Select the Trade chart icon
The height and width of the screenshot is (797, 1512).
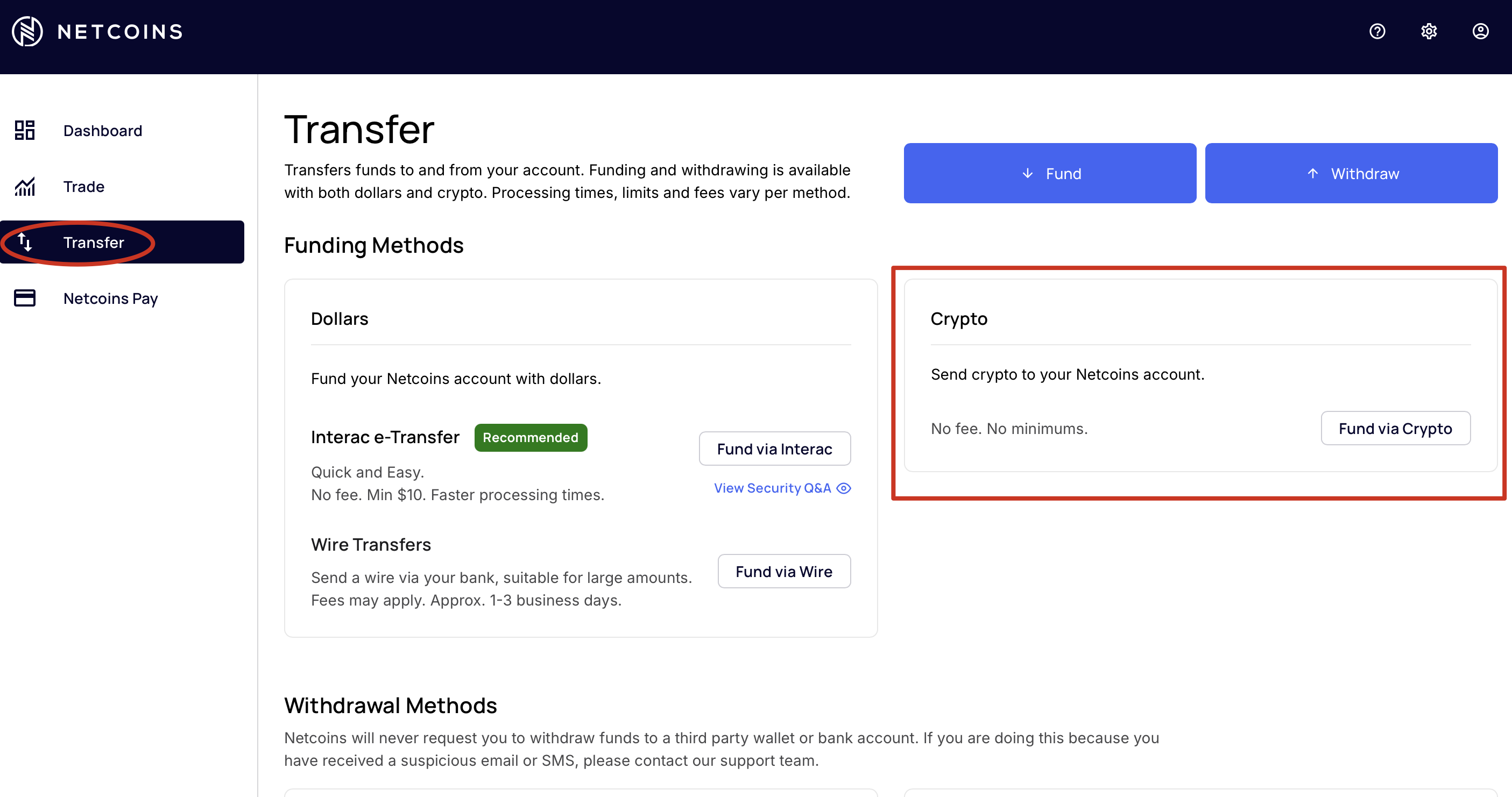(x=24, y=187)
